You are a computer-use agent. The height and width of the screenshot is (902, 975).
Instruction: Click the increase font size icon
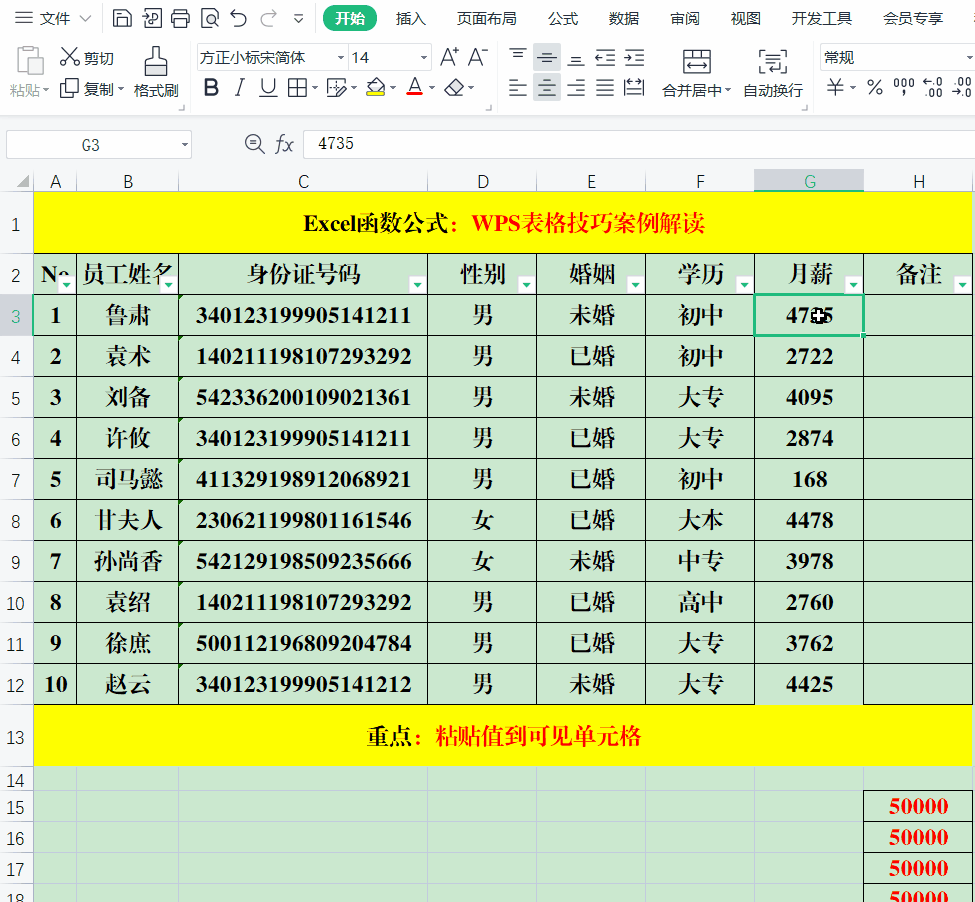pos(450,57)
